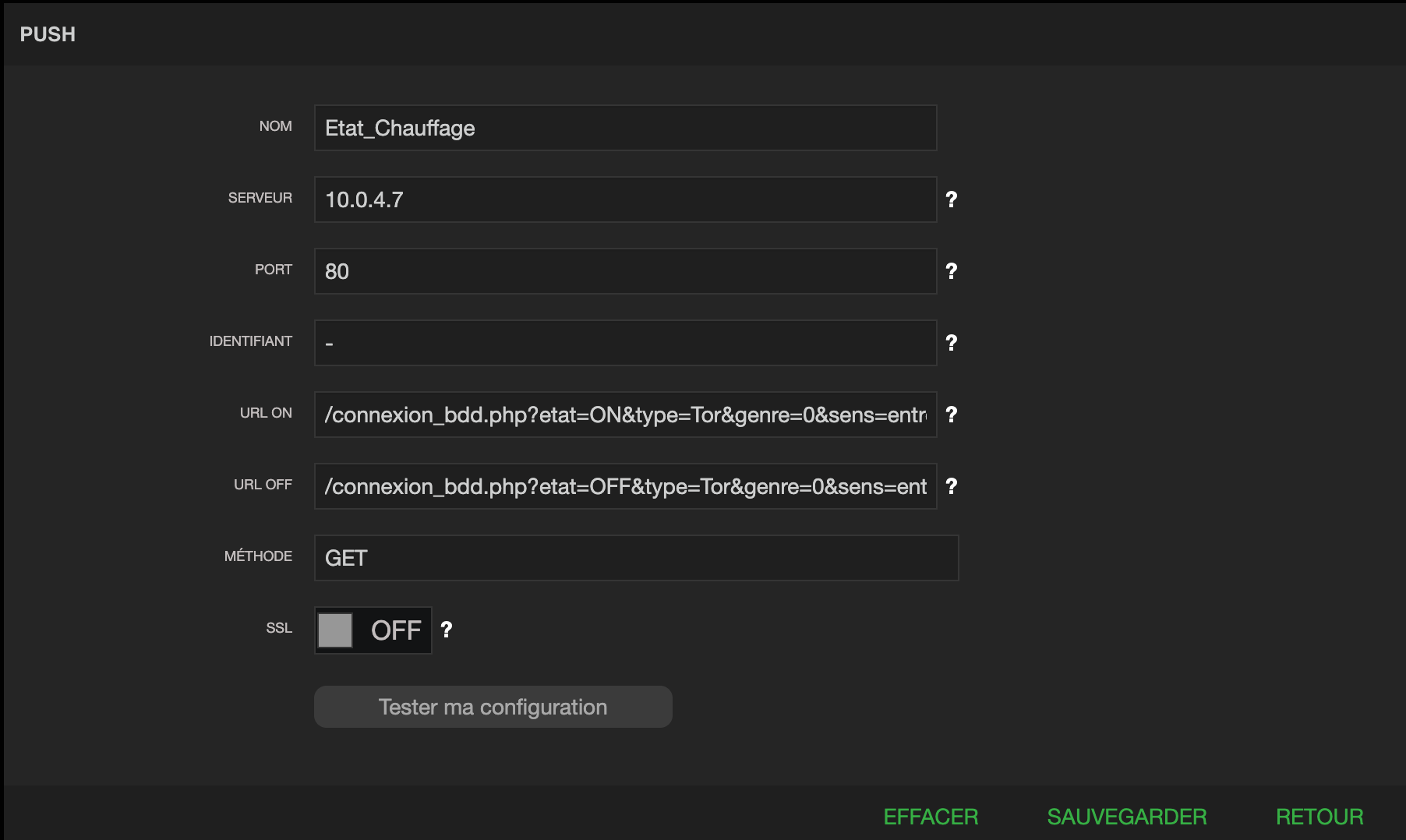
Task: Click into the Nom field Etat_Chauffage
Action: click(x=624, y=128)
